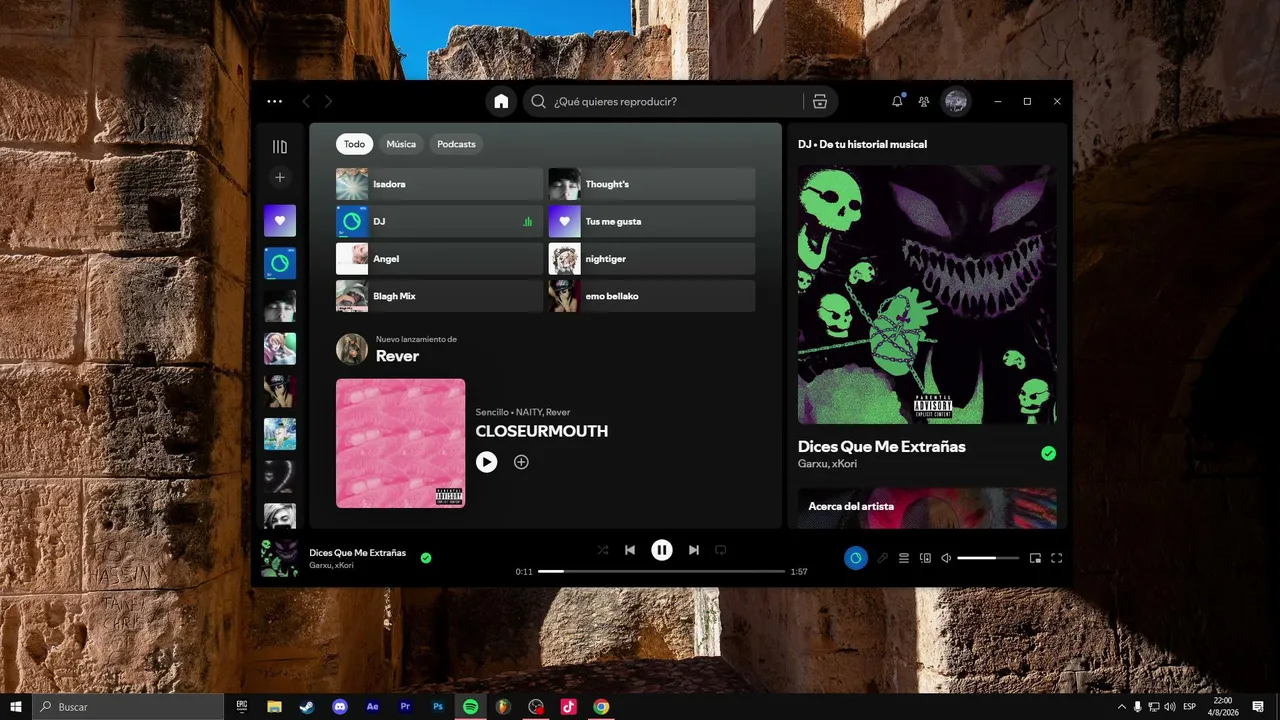Image resolution: width=1280 pixels, height=720 pixels.
Task: Open the CLOSEURMOUTH title link
Action: coord(542,431)
